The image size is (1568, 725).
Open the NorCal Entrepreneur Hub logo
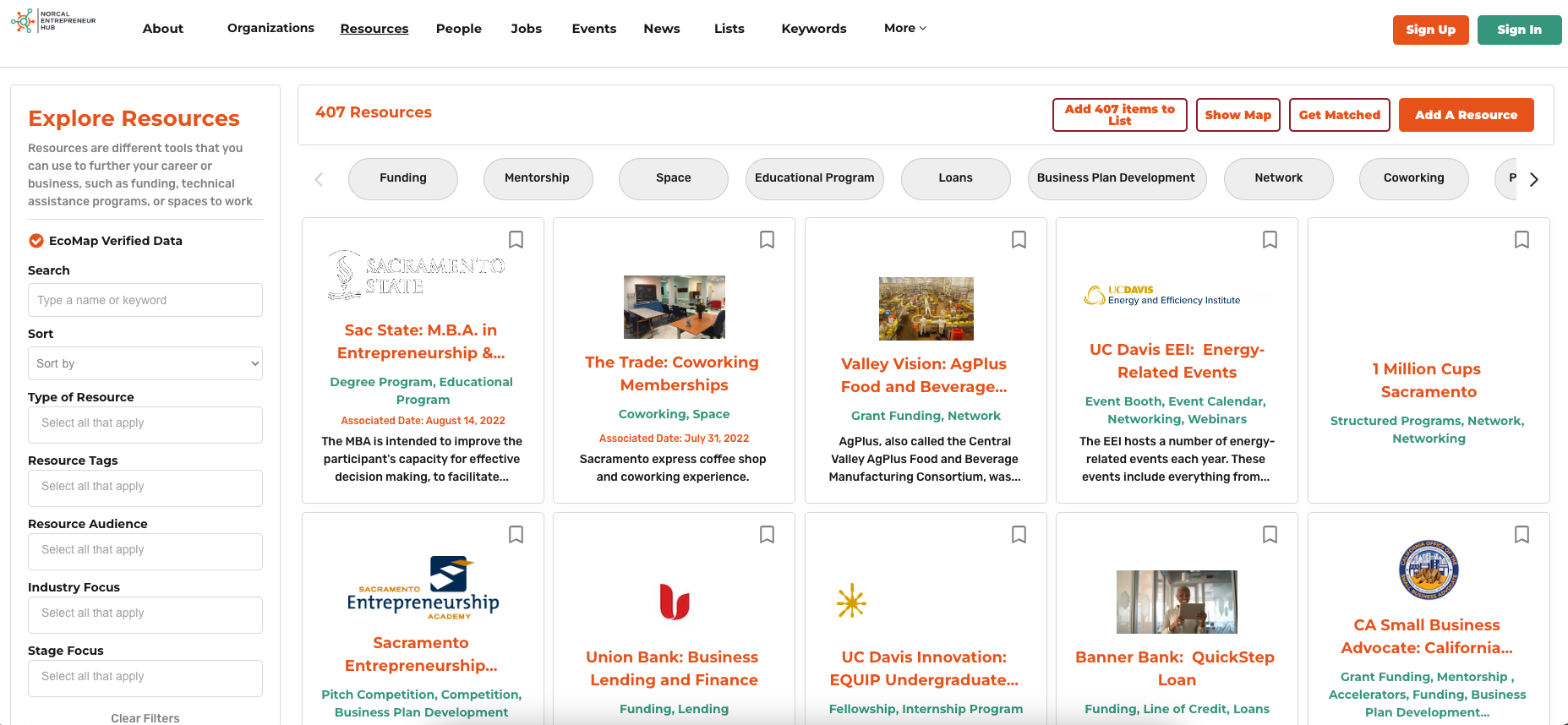click(x=53, y=21)
